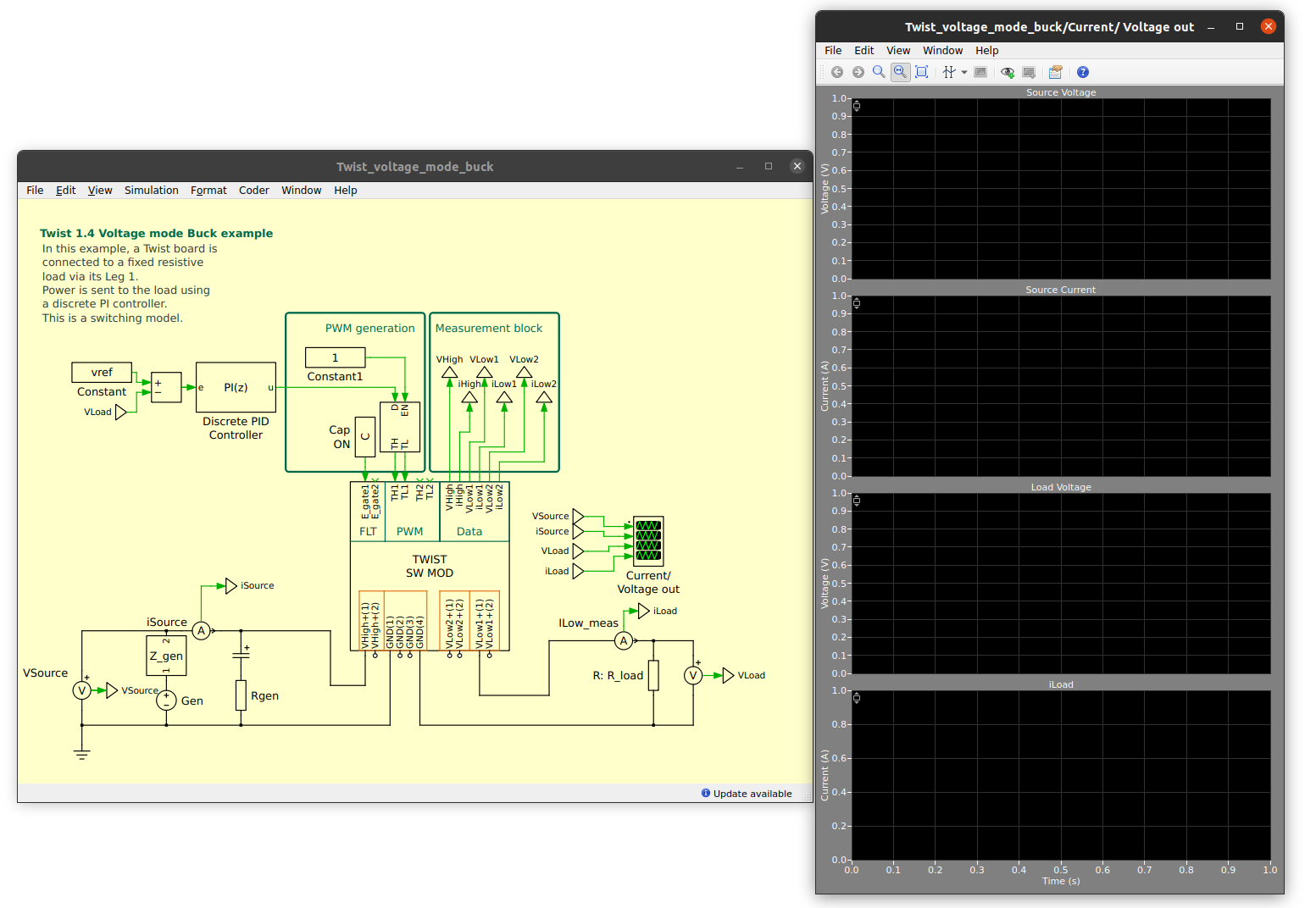Click the zoom to fit icon
This screenshot has height=908, width=1316.
tap(922, 72)
